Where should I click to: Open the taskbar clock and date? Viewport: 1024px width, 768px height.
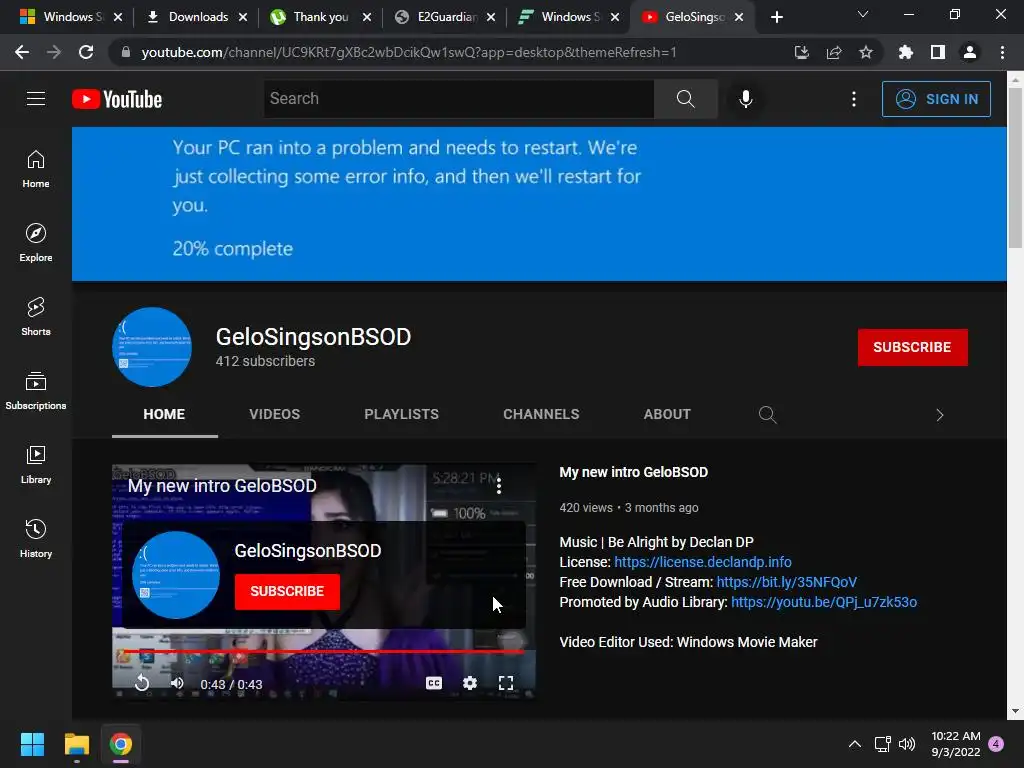(x=955, y=744)
